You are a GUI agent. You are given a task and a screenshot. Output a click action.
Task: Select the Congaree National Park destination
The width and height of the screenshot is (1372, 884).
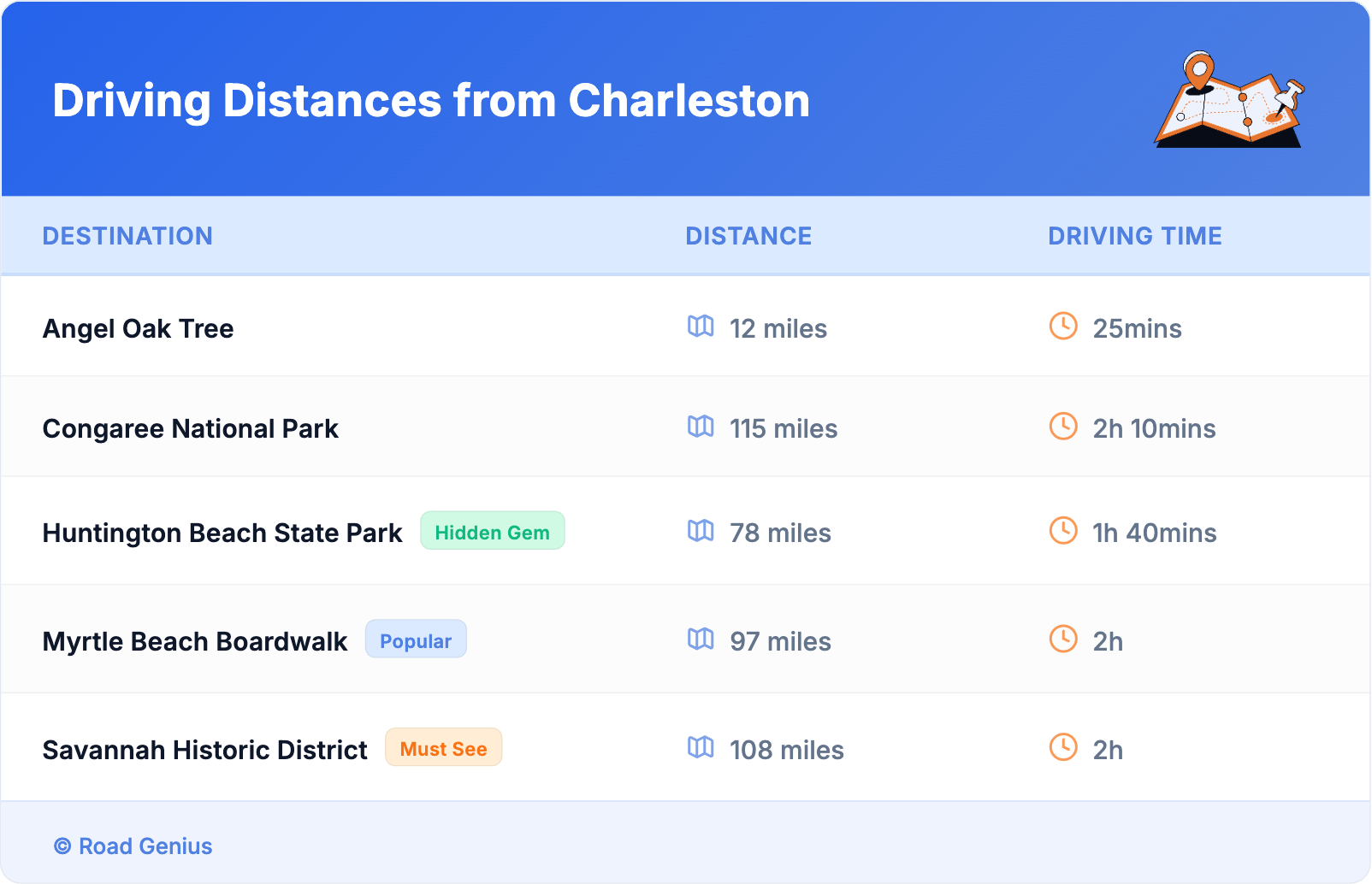click(x=191, y=428)
